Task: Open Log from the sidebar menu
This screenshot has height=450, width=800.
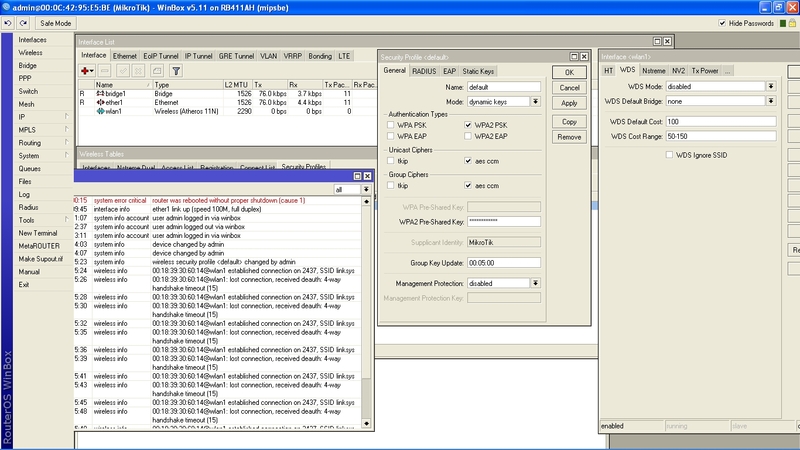Action: [x=24, y=194]
